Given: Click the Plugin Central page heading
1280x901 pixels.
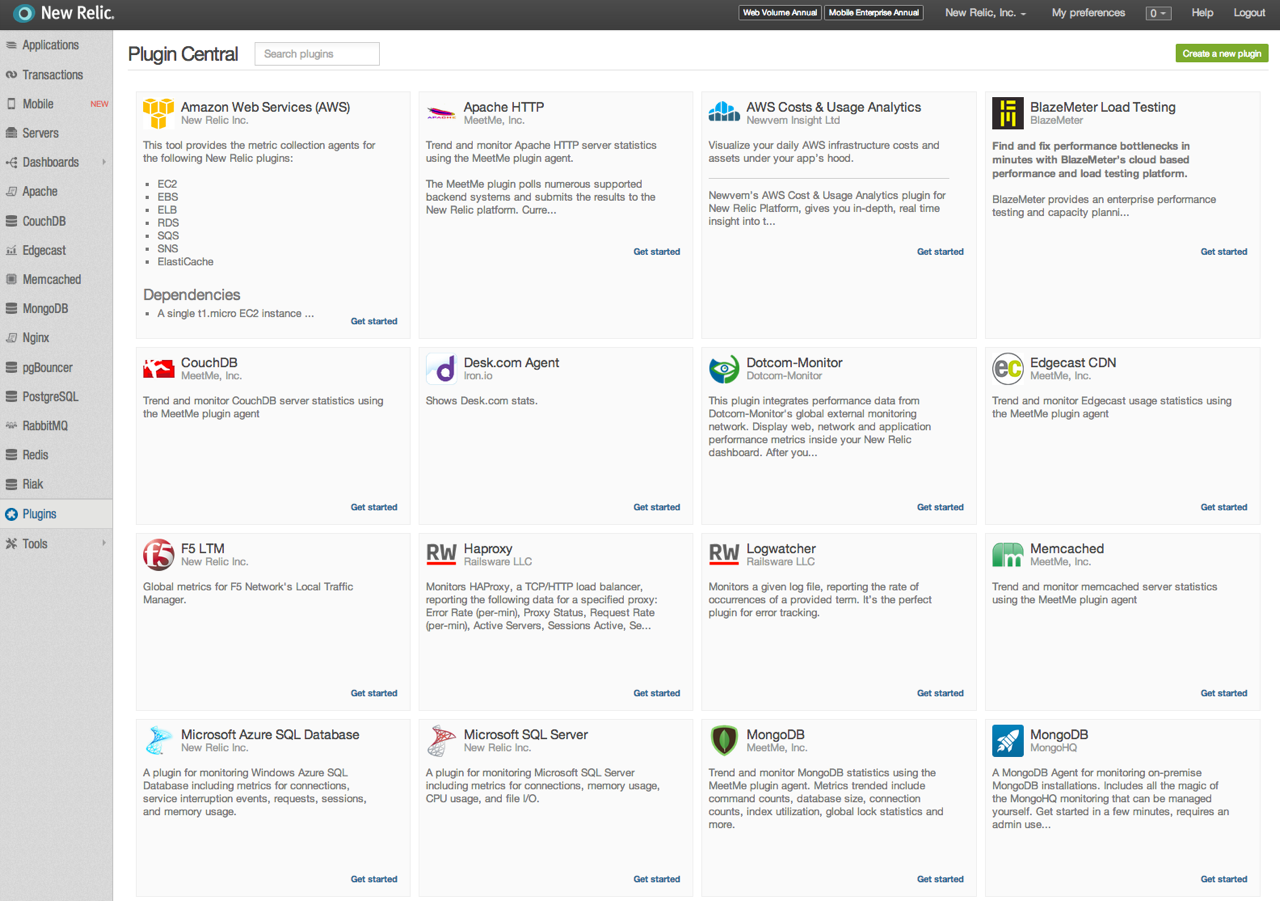Looking at the screenshot, I should [x=183, y=54].
